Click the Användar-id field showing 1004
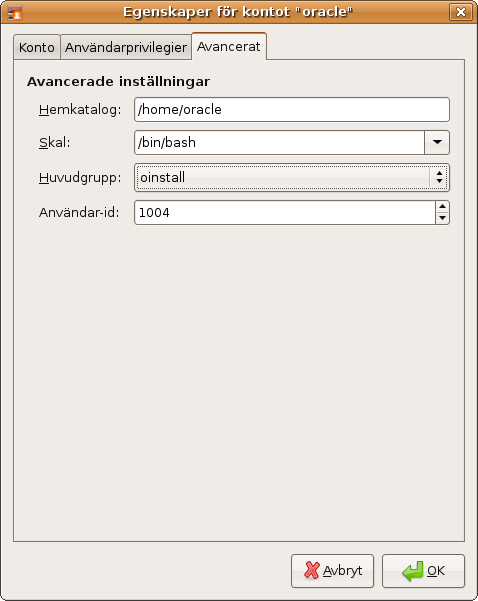Screen dimensions: 478x601 point(285,212)
